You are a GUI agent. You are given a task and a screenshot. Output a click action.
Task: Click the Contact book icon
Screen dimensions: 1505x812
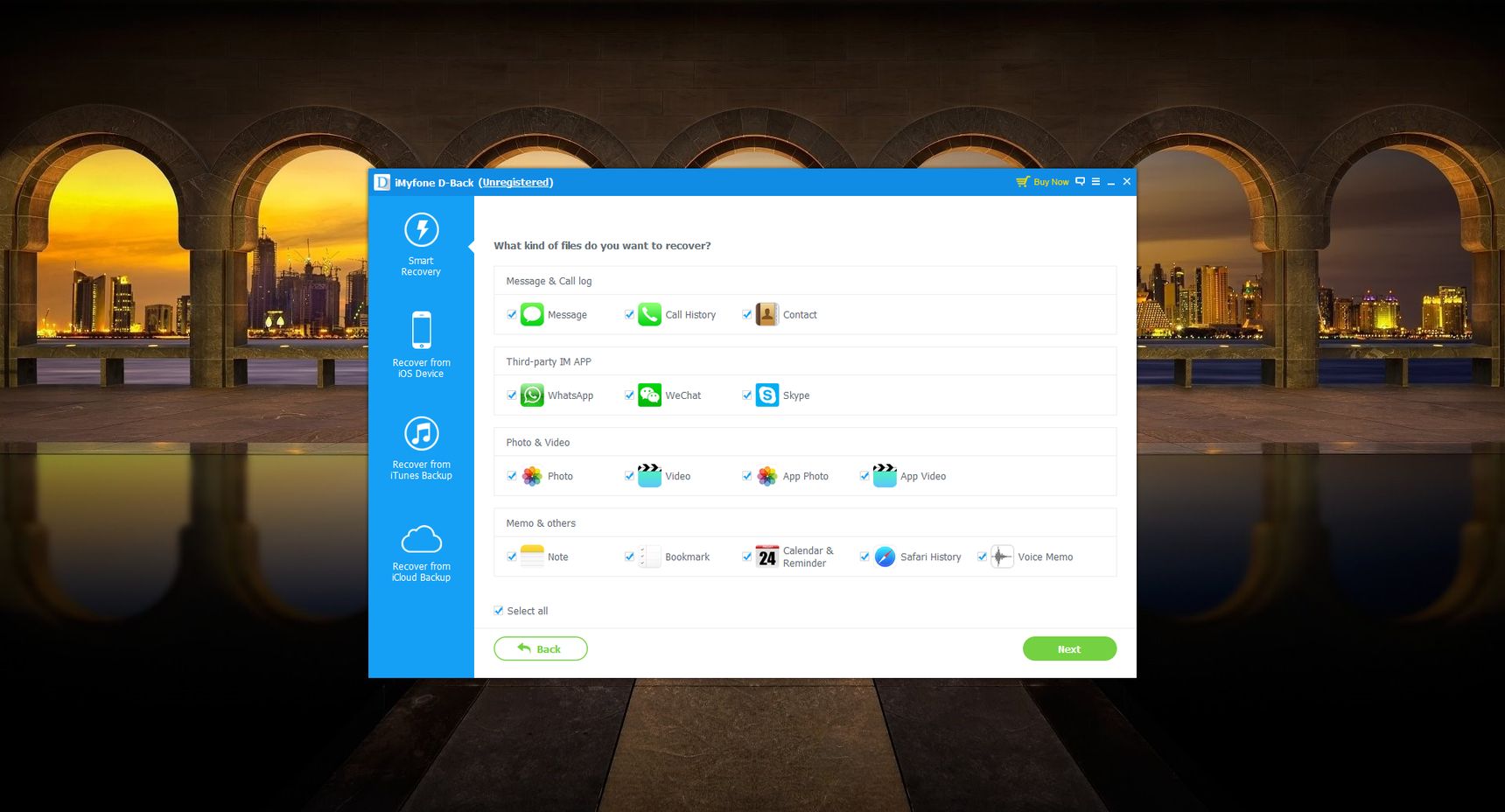(767, 314)
